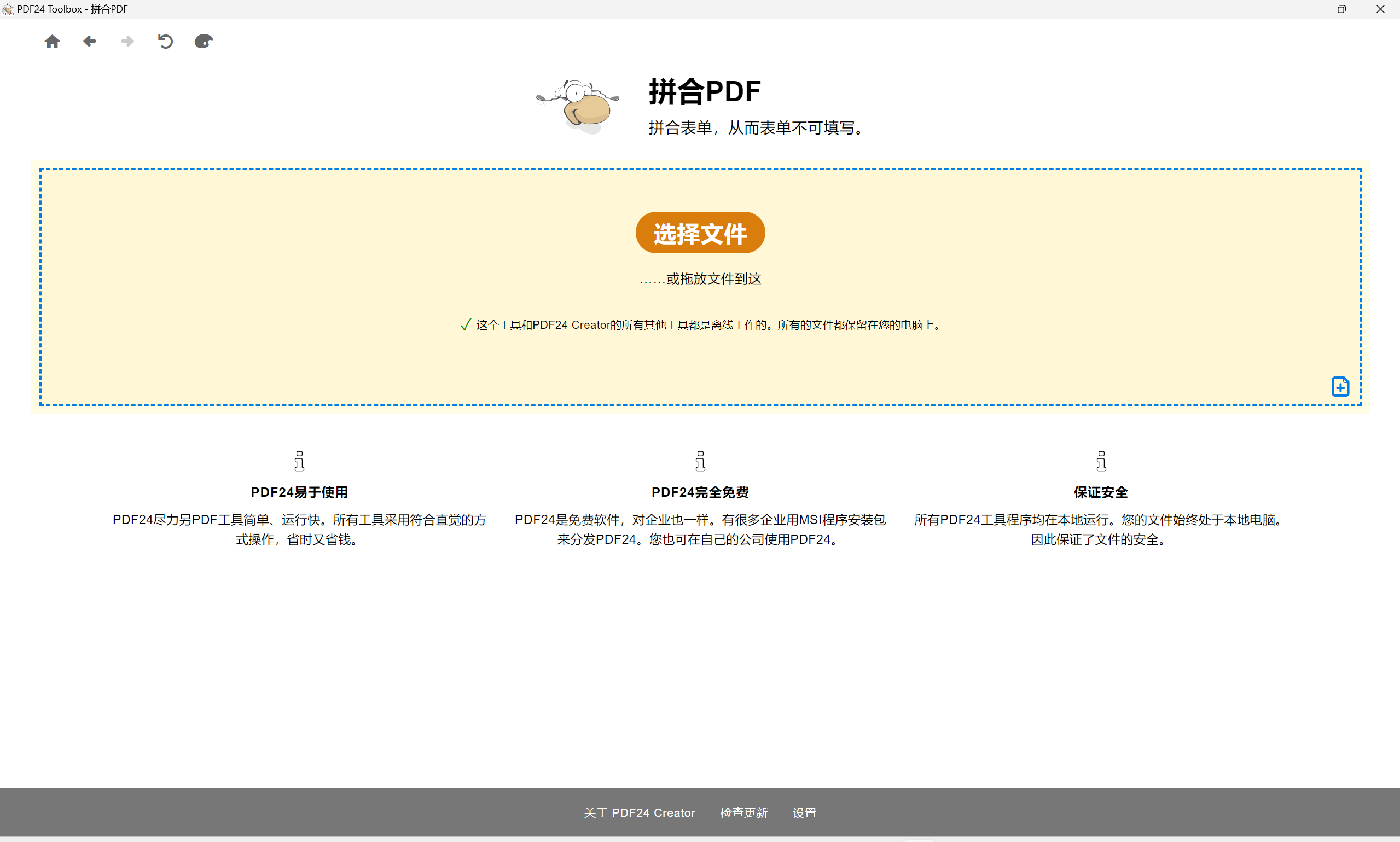Click the green checkmark offline notice
The width and height of the screenshot is (1400, 842).
click(x=466, y=325)
